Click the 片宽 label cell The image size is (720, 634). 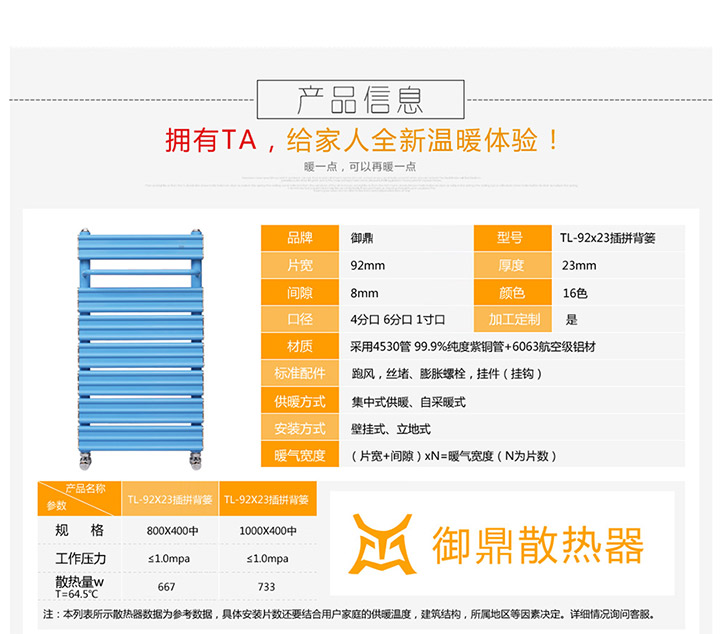click(x=300, y=265)
